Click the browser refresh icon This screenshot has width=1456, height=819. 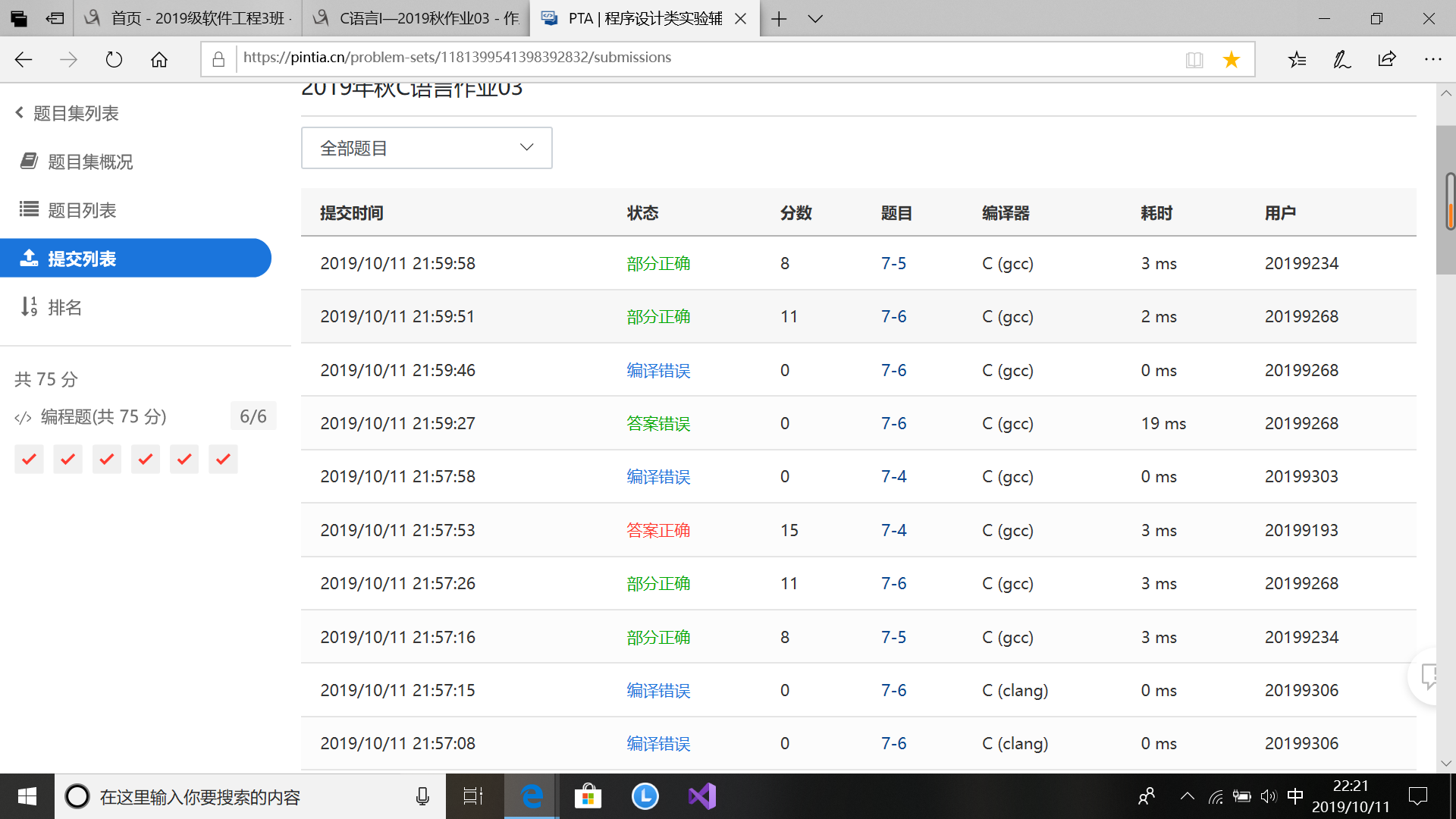[x=114, y=59]
